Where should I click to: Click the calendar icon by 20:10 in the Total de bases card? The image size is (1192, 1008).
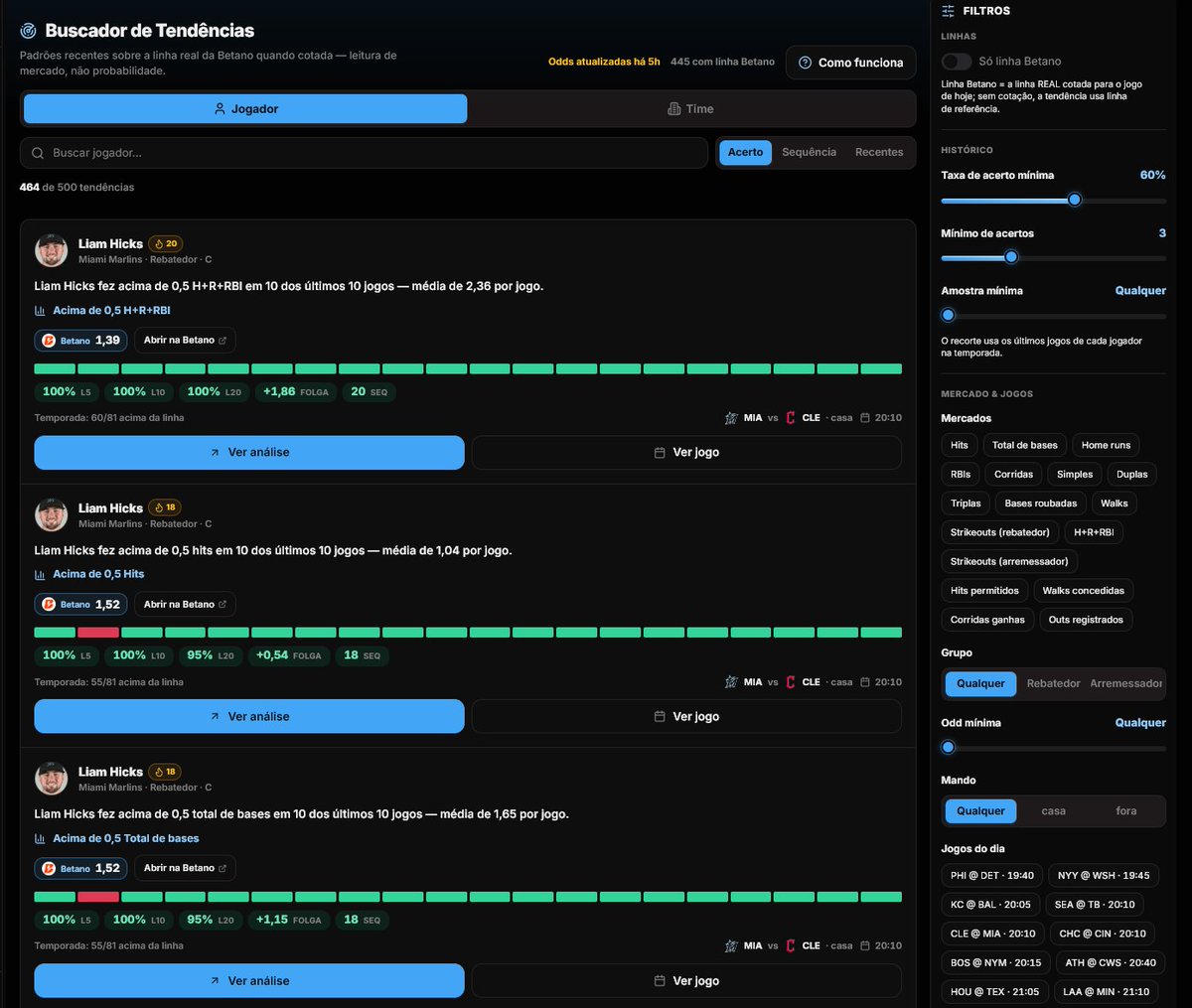tap(866, 946)
